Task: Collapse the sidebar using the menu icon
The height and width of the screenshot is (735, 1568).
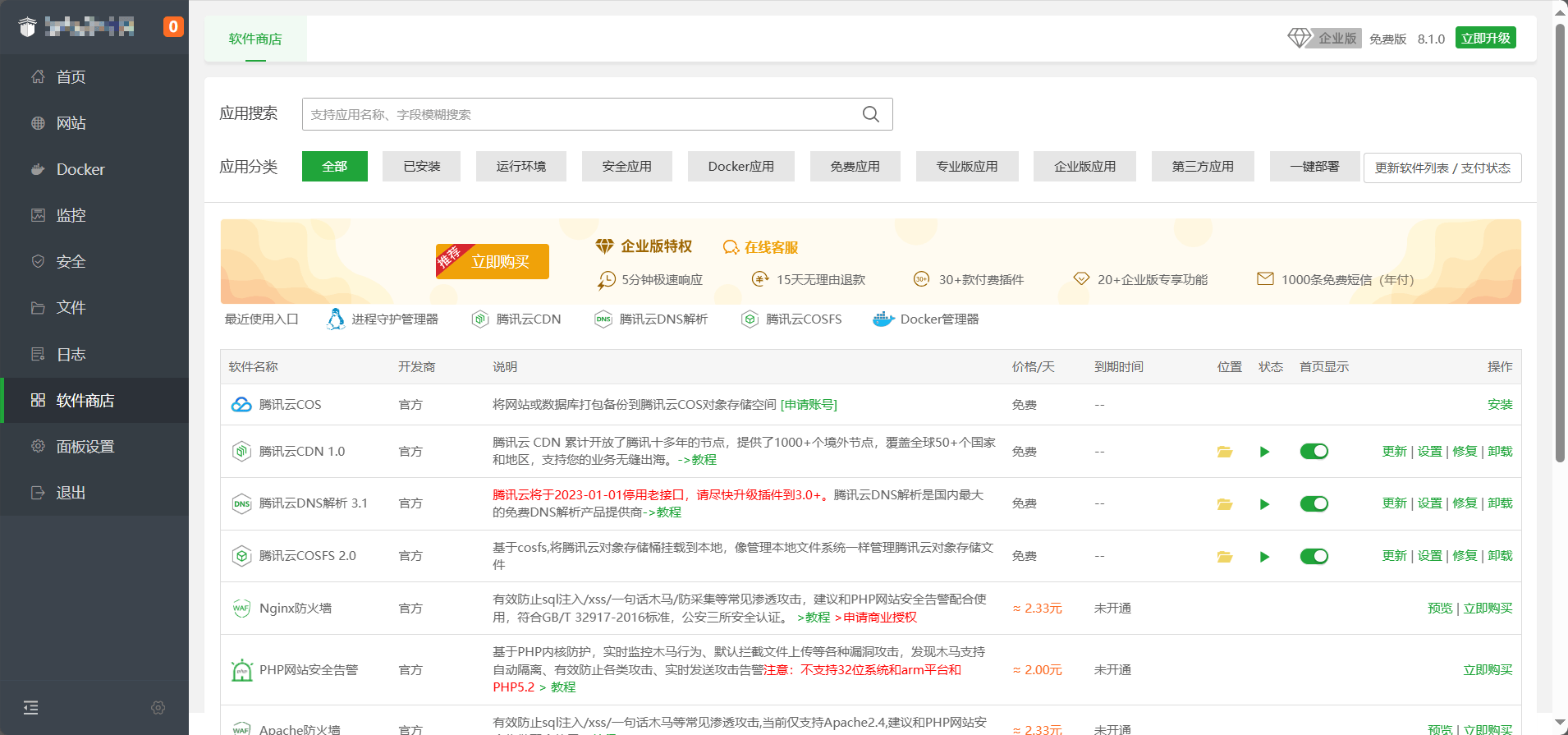Action: point(31,708)
